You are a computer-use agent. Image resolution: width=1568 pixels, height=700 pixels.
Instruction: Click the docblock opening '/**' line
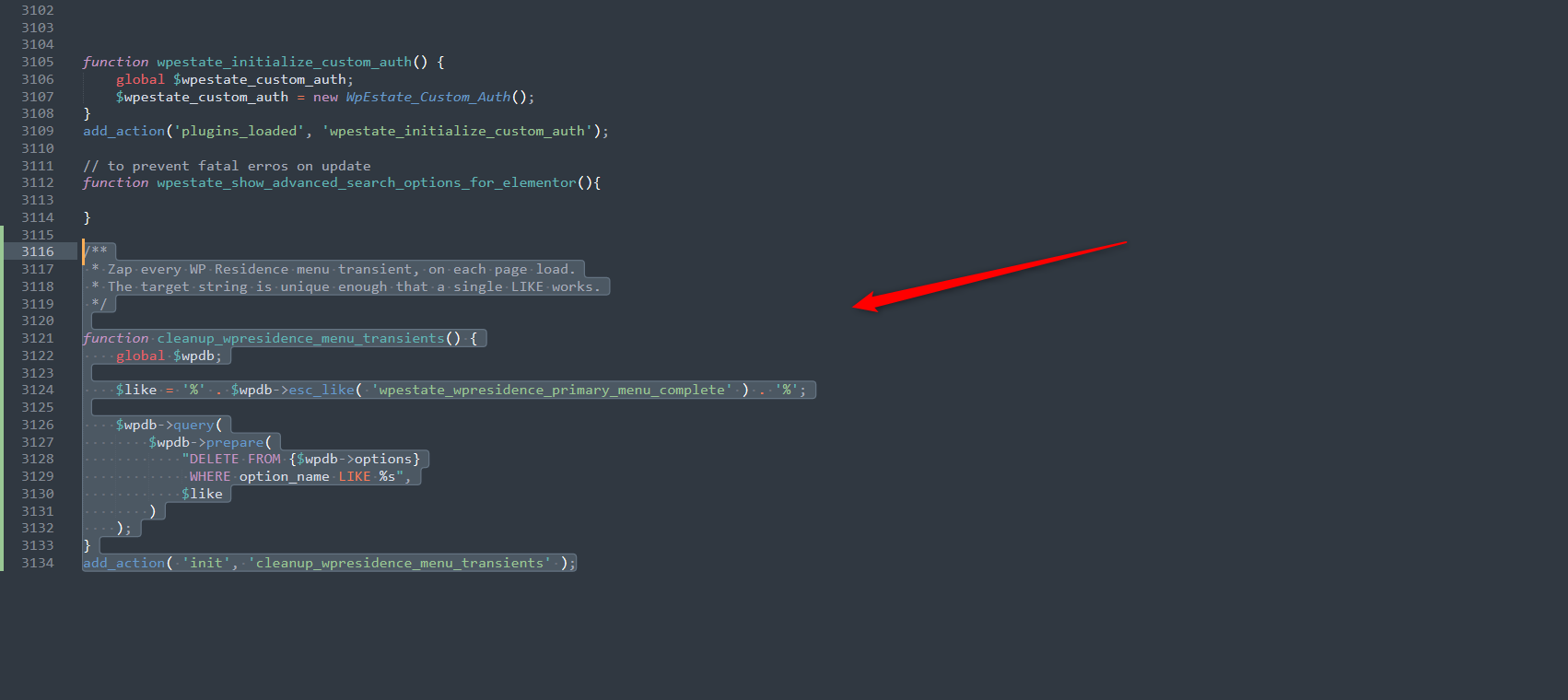(x=95, y=251)
